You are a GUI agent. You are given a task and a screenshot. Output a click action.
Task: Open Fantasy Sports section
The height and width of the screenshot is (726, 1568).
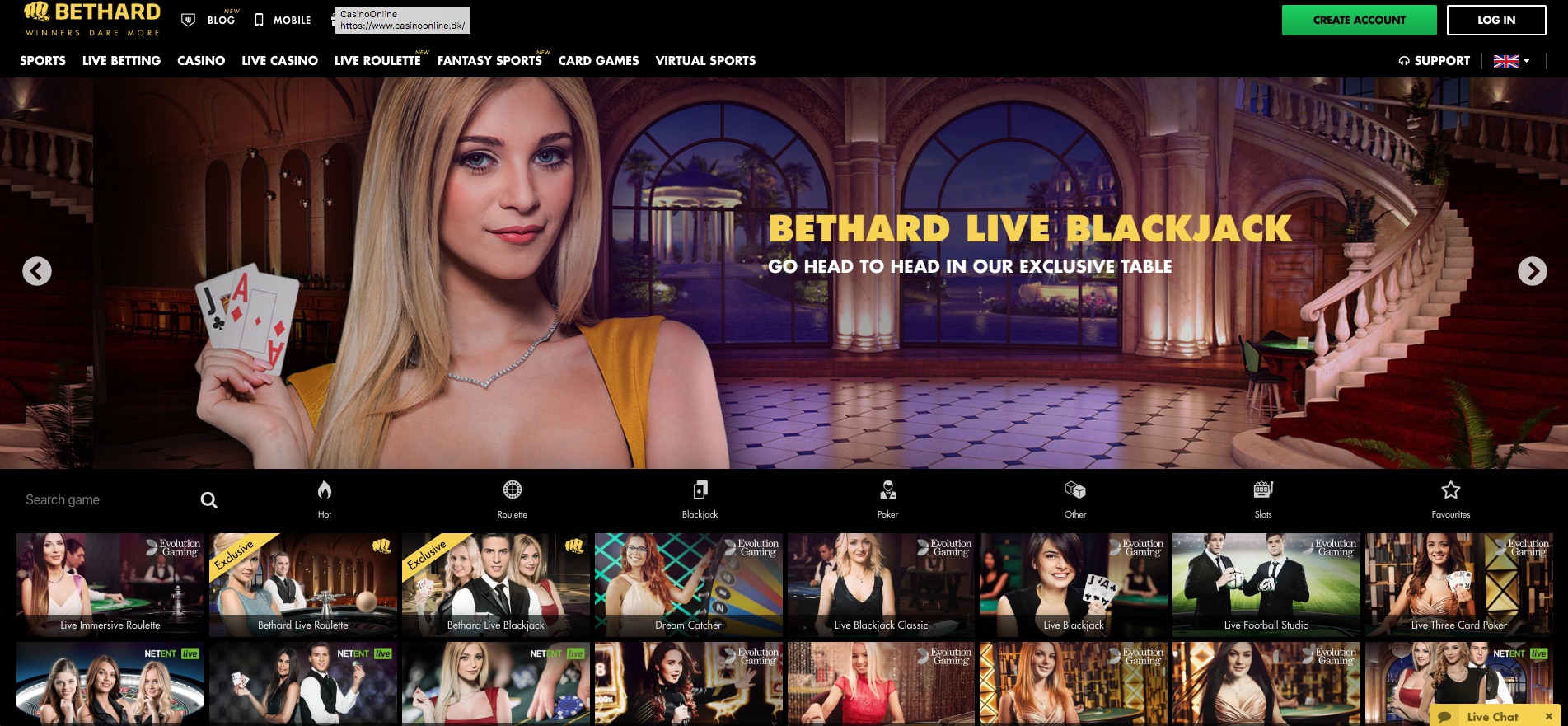click(489, 61)
